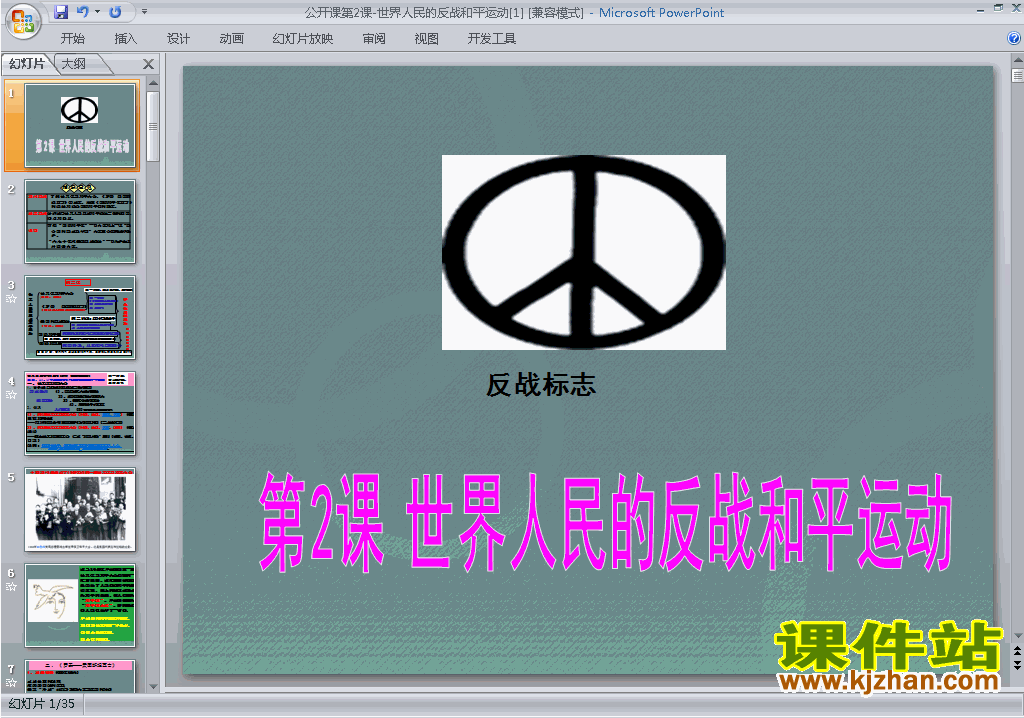This screenshot has width=1024, height=718.
Task: Save the presentation with the floppy icon
Action: 61,12
